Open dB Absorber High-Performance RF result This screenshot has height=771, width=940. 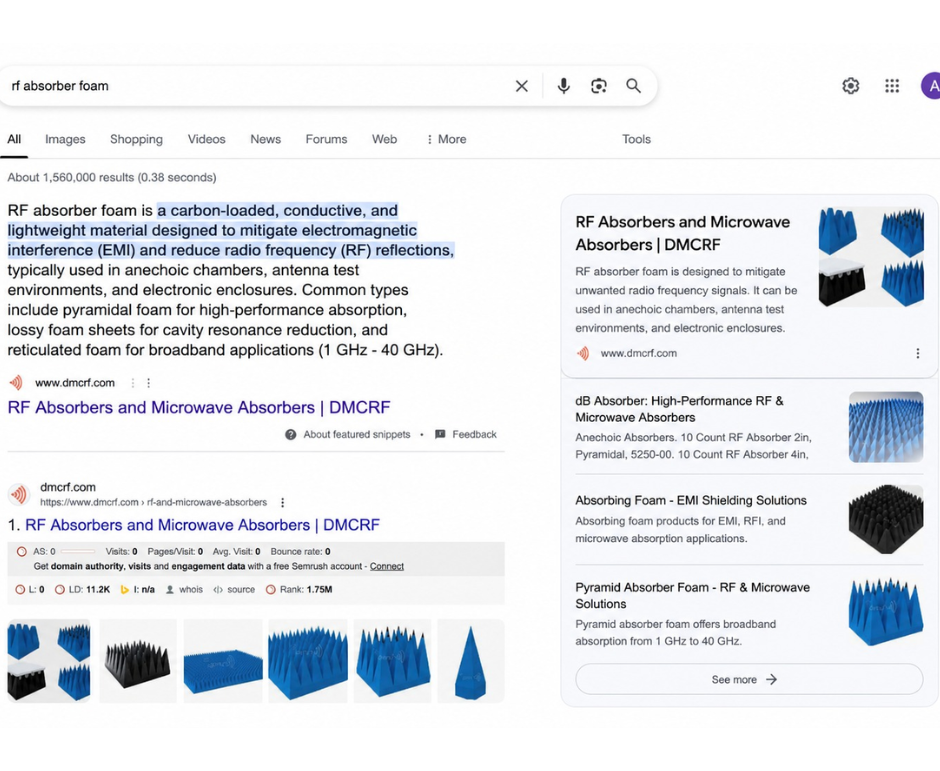click(x=679, y=409)
